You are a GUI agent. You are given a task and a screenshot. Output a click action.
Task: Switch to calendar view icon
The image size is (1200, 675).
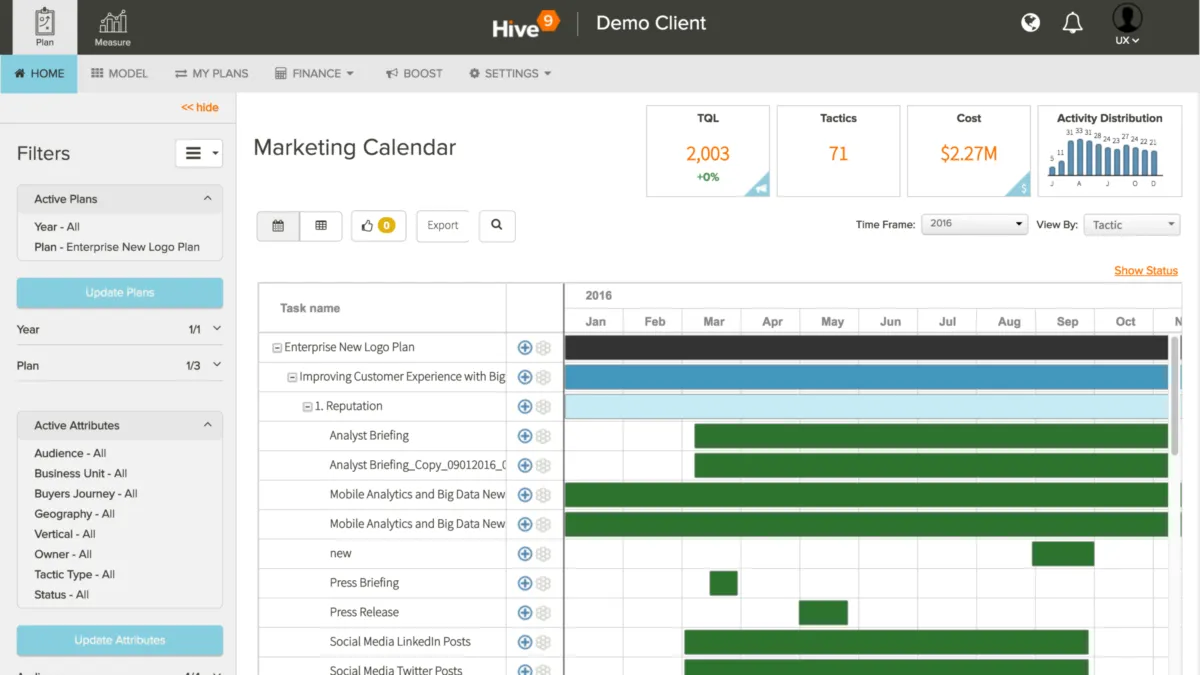[x=278, y=226]
